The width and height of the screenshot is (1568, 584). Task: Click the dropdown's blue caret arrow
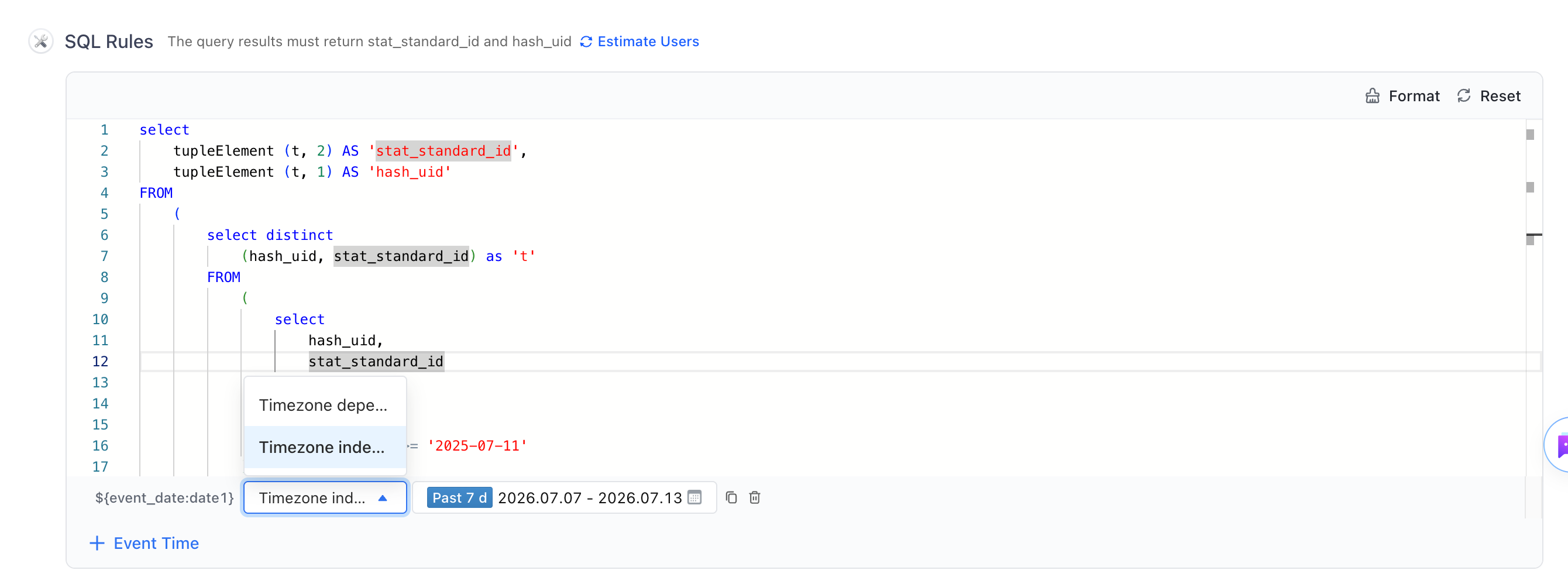(382, 497)
